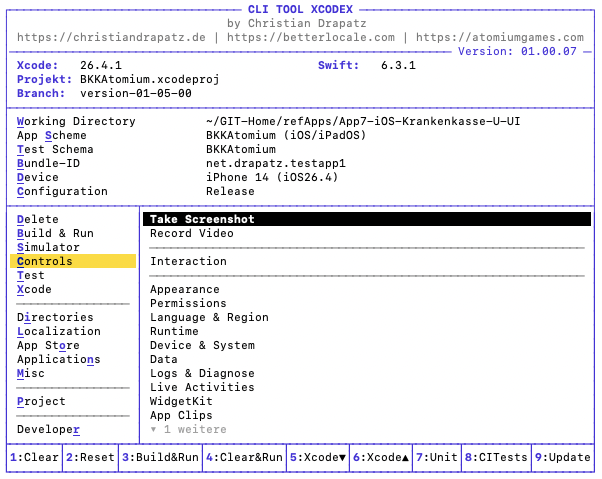Open the atomiumgames.com link

(500, 37)
